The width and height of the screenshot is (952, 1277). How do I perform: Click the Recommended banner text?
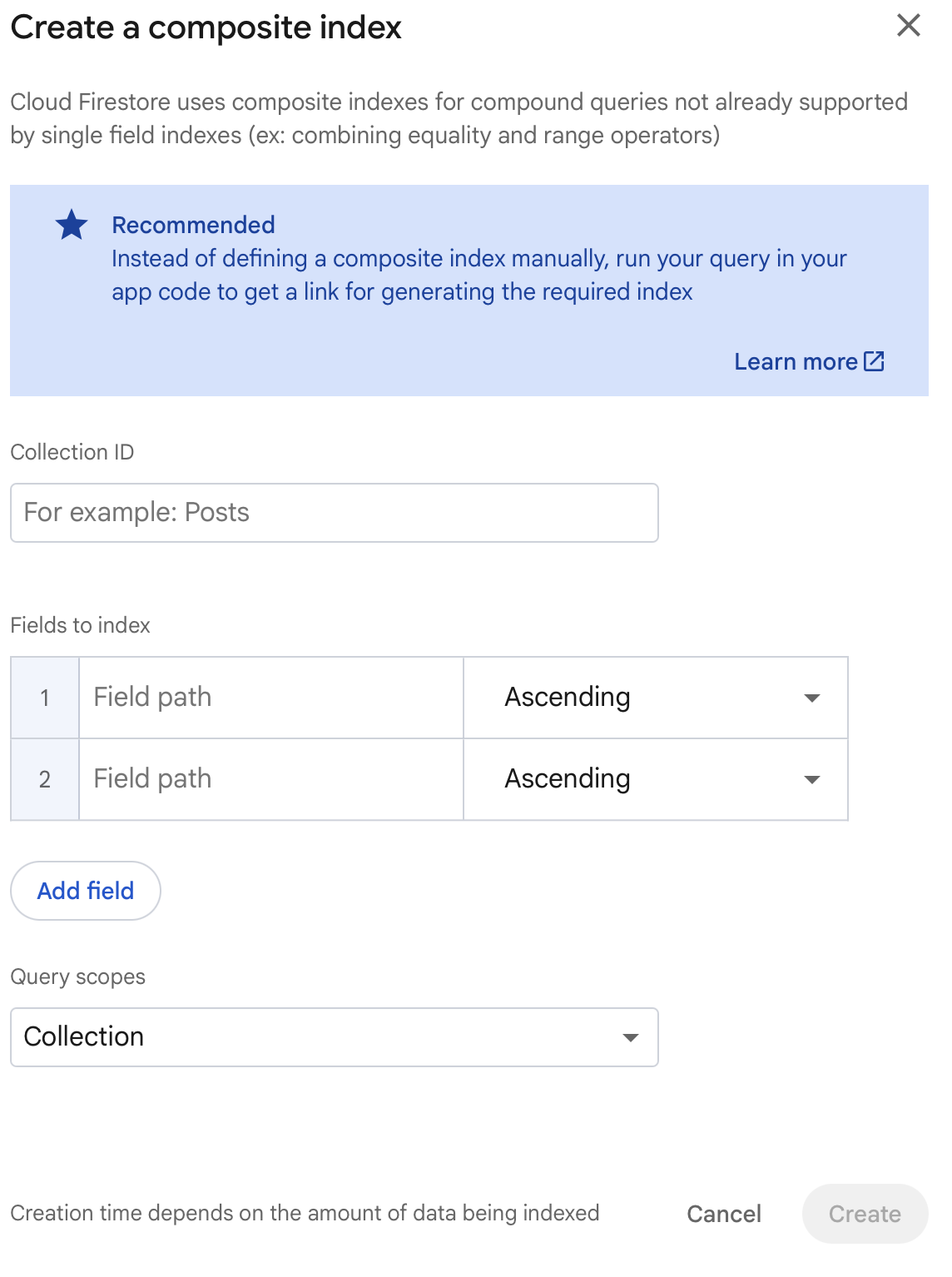[x=478, y=275]
